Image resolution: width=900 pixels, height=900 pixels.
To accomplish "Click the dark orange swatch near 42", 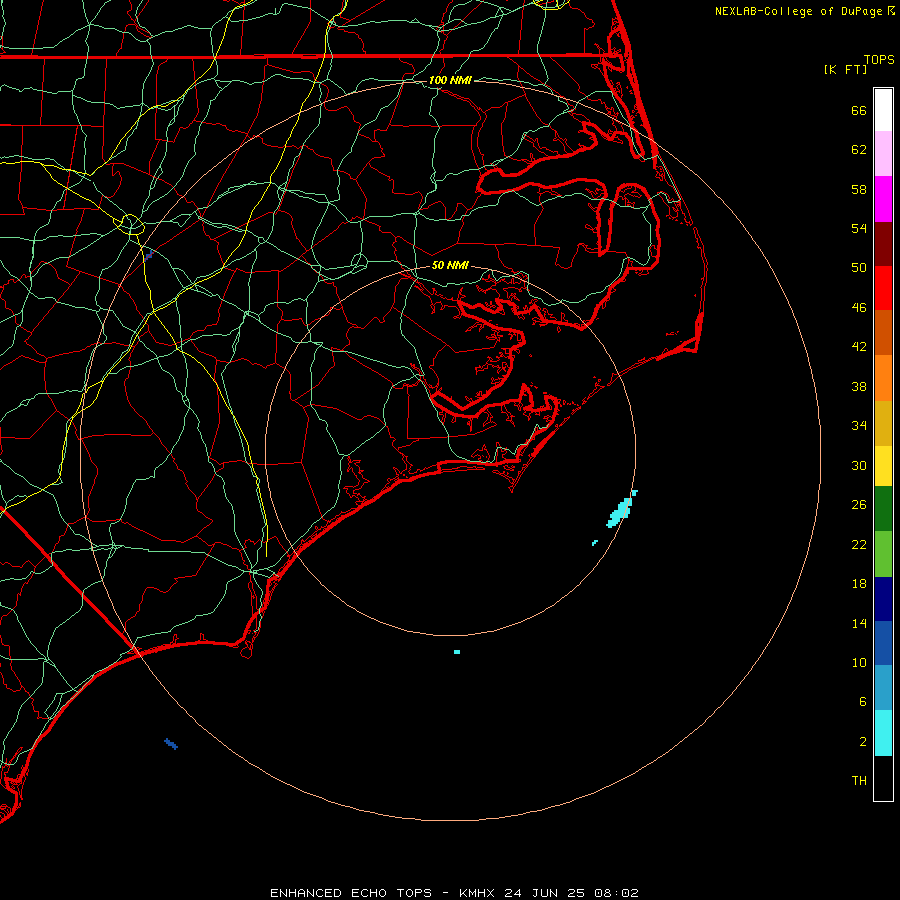I will (x=883, y=333).
